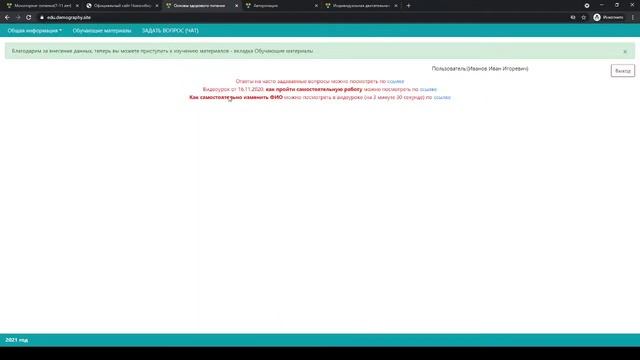Click the password key icon in address bar
This screenshot has width=640, height=360.
(573, 18)
